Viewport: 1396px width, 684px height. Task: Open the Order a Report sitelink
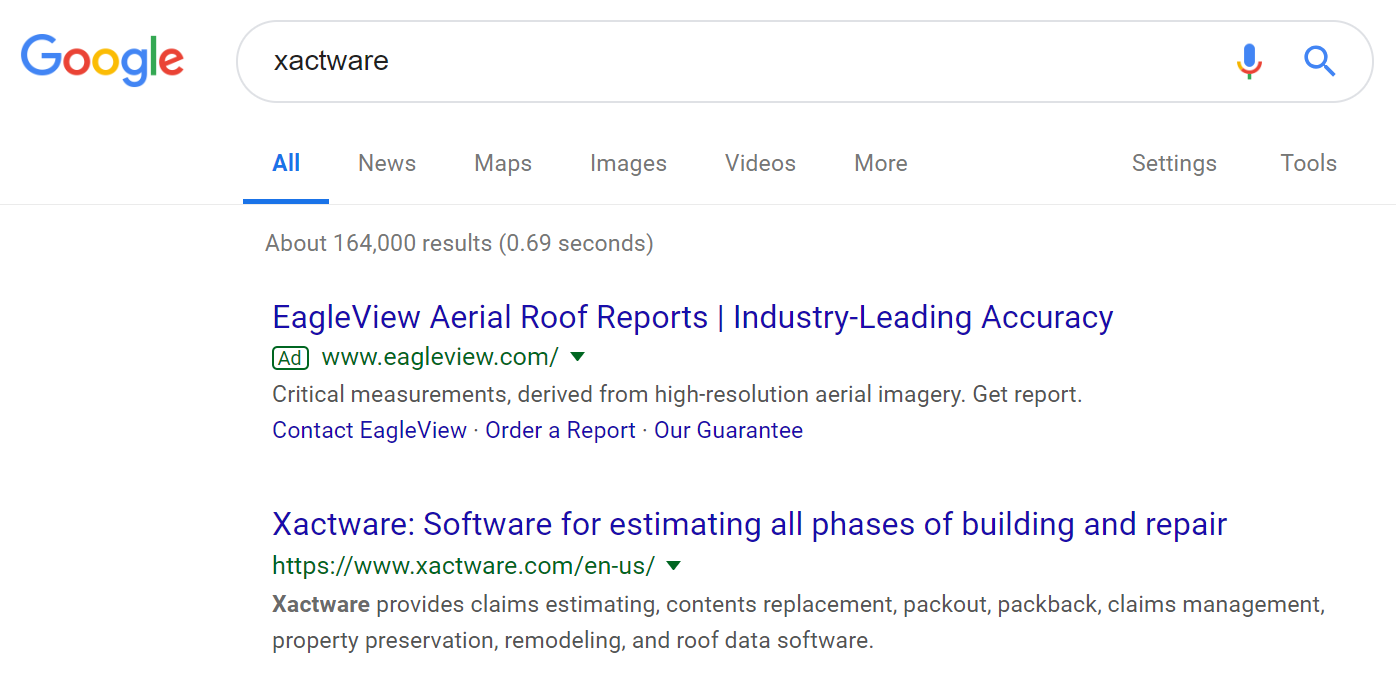pos(560,430)
